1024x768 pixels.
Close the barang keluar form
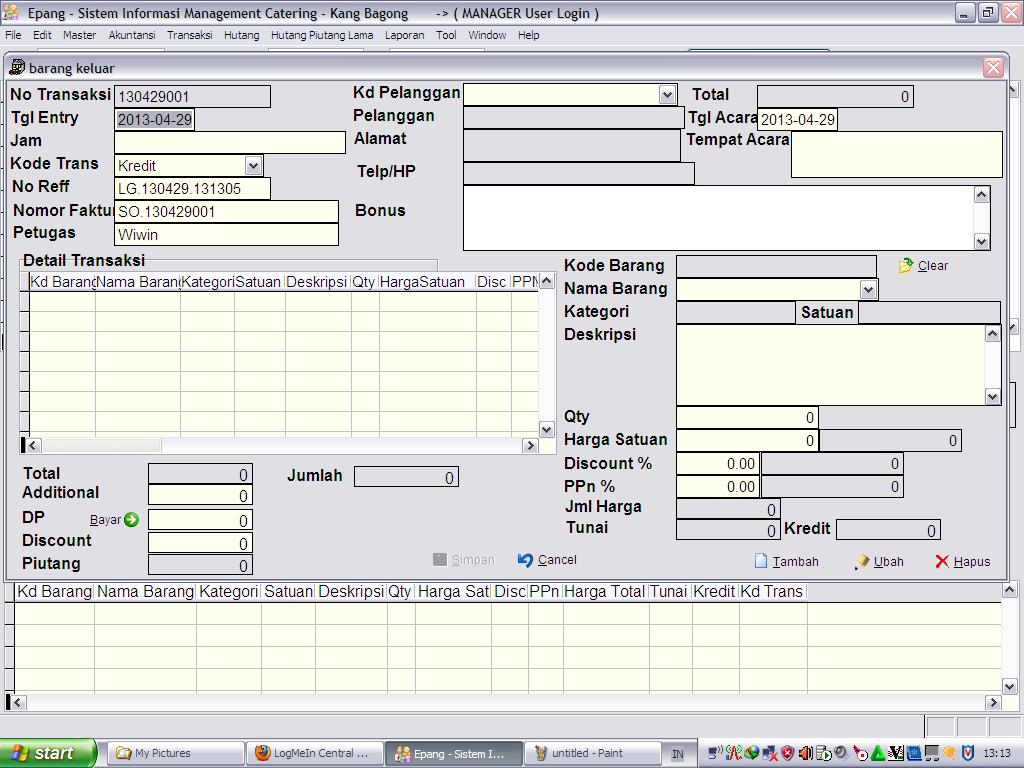pyautogui.click(x=993, y=67)
